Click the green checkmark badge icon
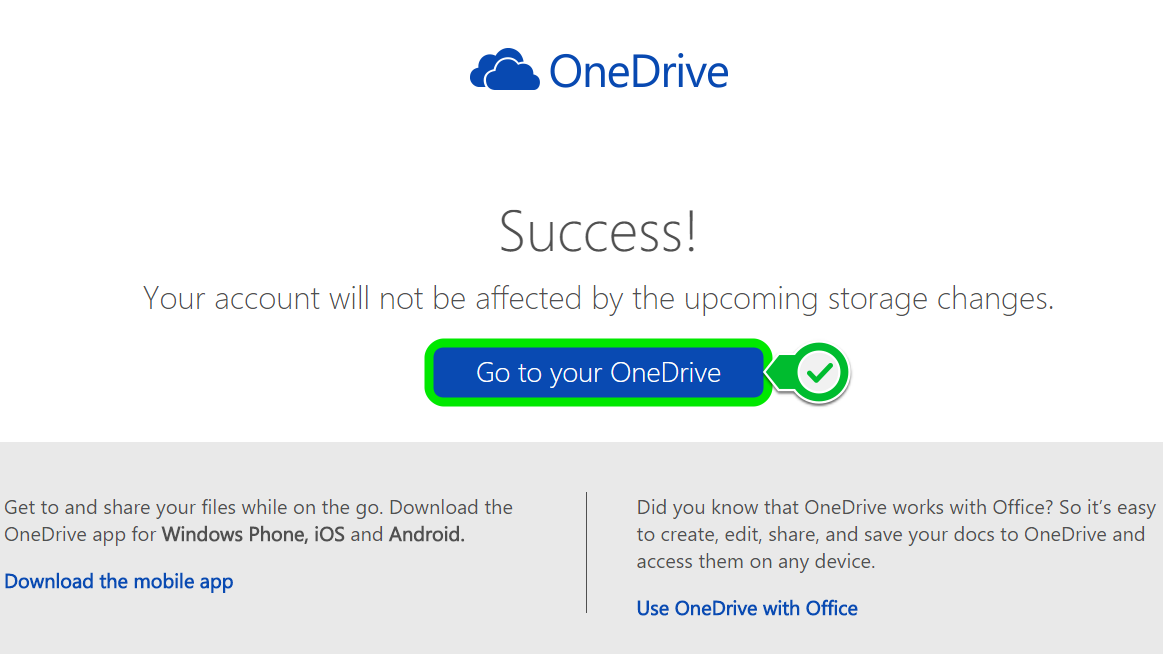1163x654 pixels. pos(821,374)
